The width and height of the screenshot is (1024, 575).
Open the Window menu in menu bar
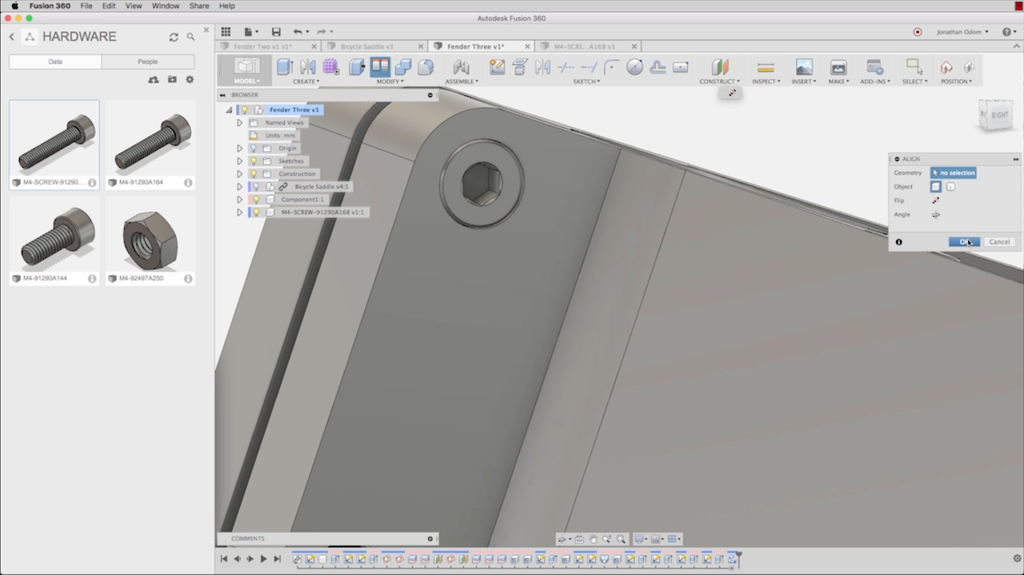tap(166, 6)
